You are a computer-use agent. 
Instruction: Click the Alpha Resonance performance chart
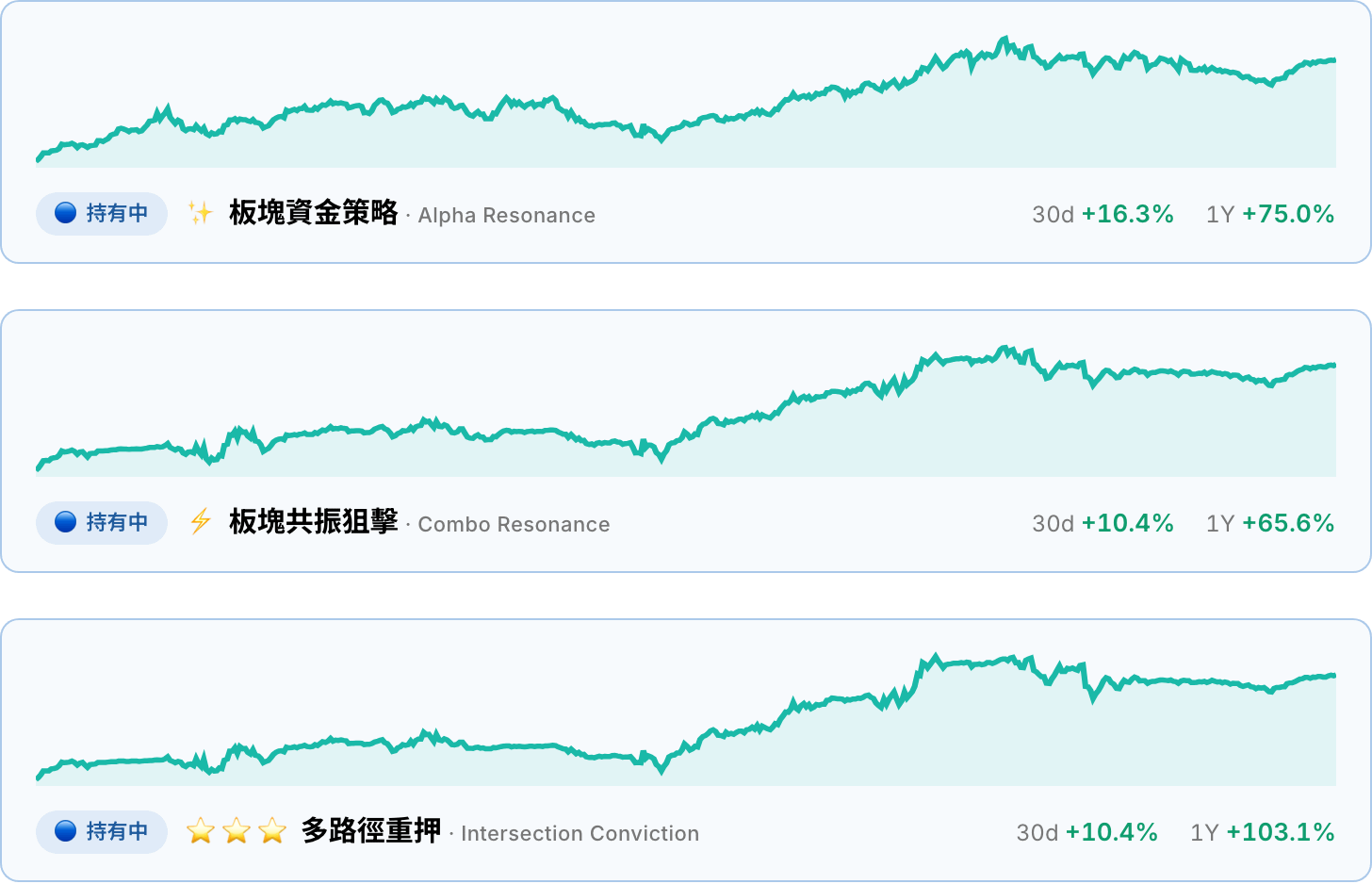point(686,102)
